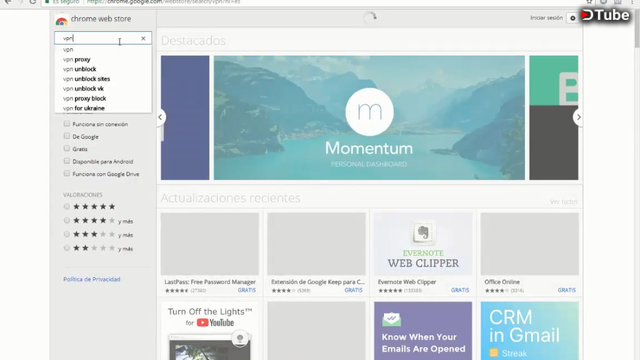
Task: Click the Chrome Web Store rainbow logo
Action: pos(61,20)
